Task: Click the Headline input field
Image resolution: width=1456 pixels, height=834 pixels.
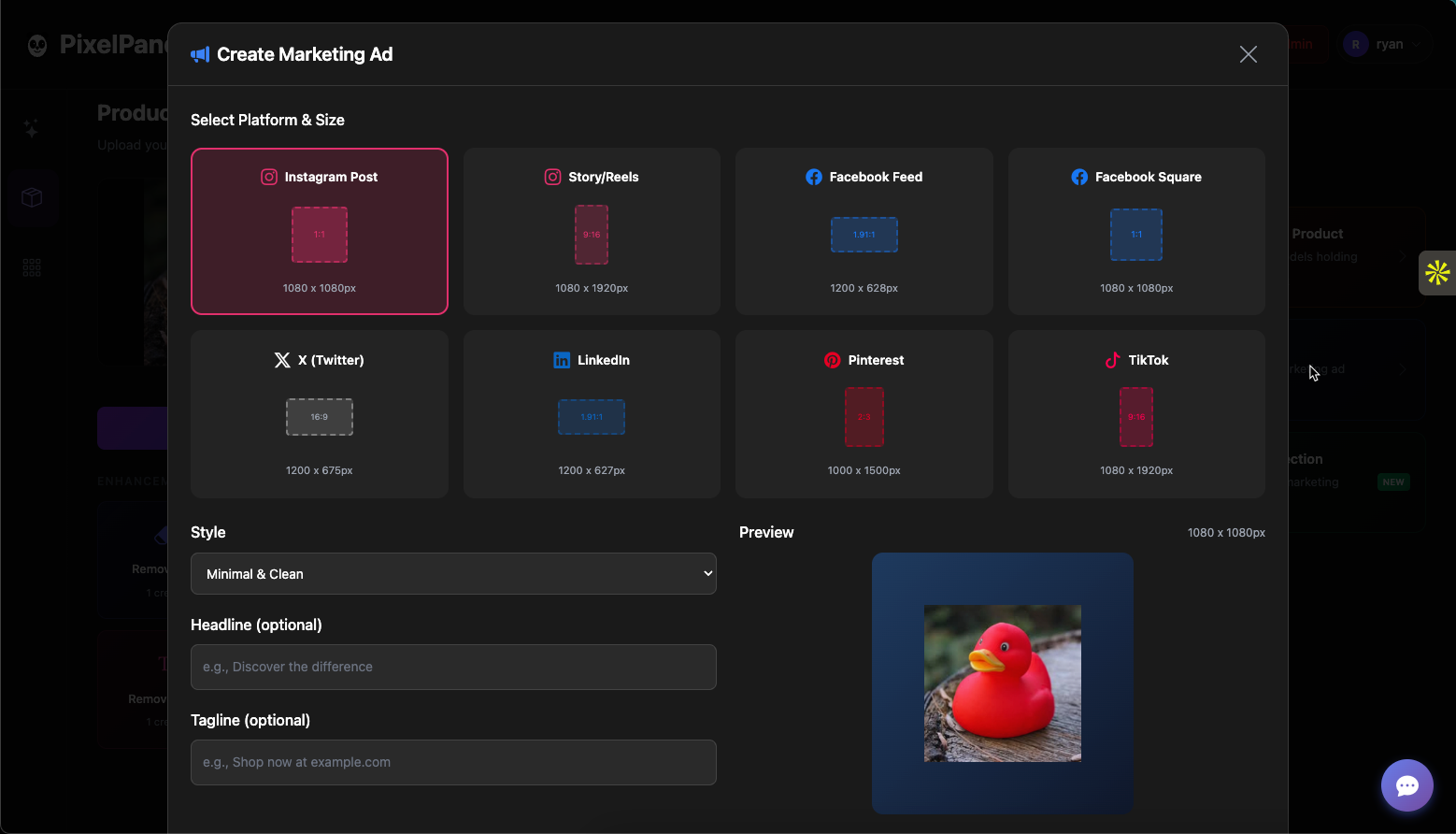Action: click(x=453, y=667)
